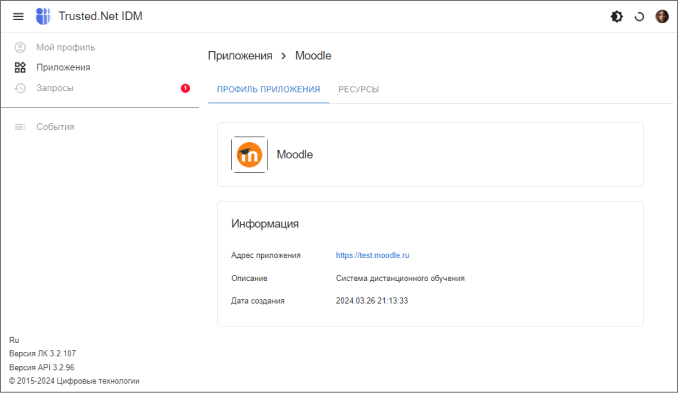The width and height of the screenshot is (678, 393).
Task: Click the creation date 2024.03.26 21:13:33
Action: pyautogui.click(x=372, y=301)
